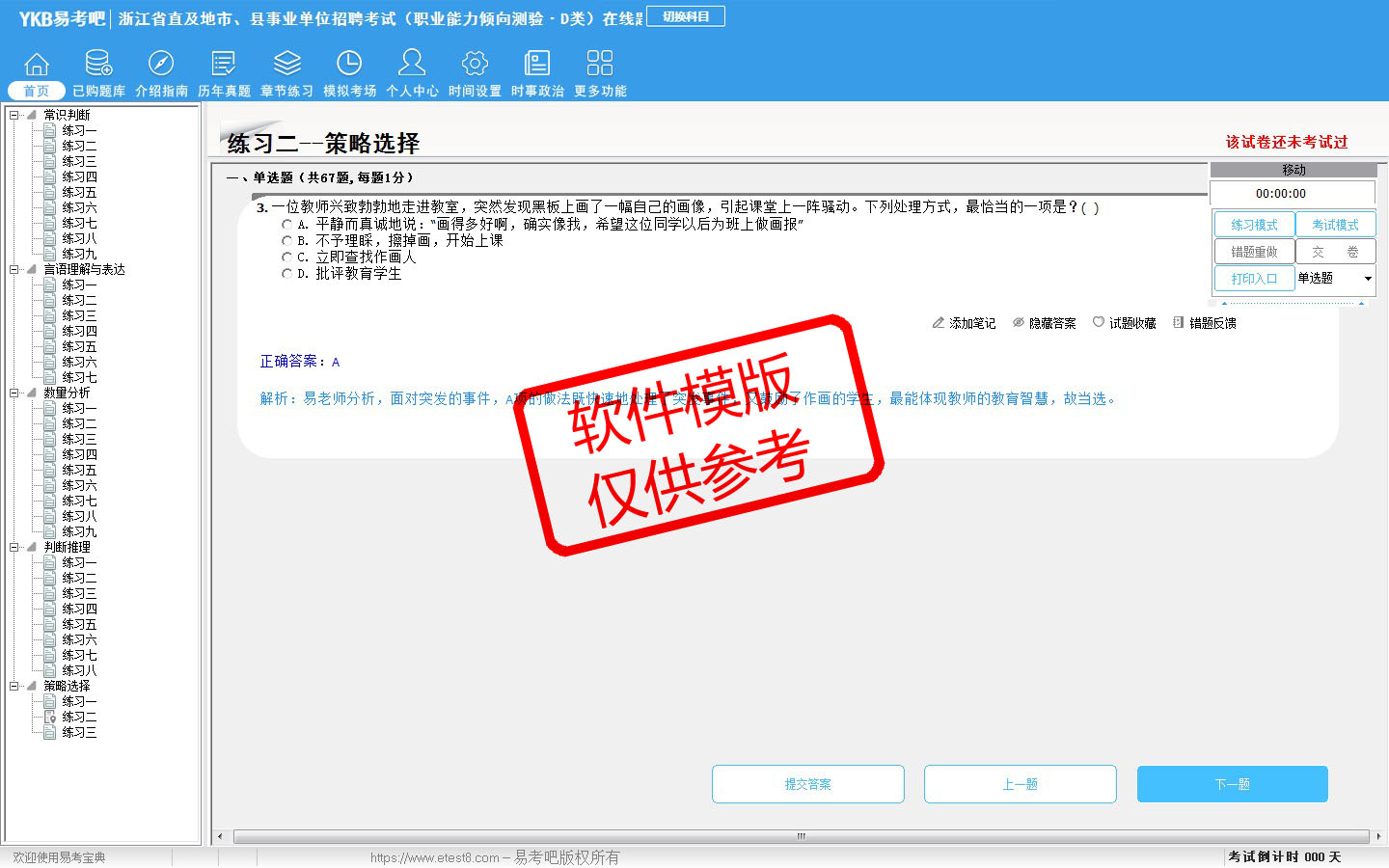Collapse the 常识判断 tree node
This screenshot has height=868, width=1389.
(14, 115)
